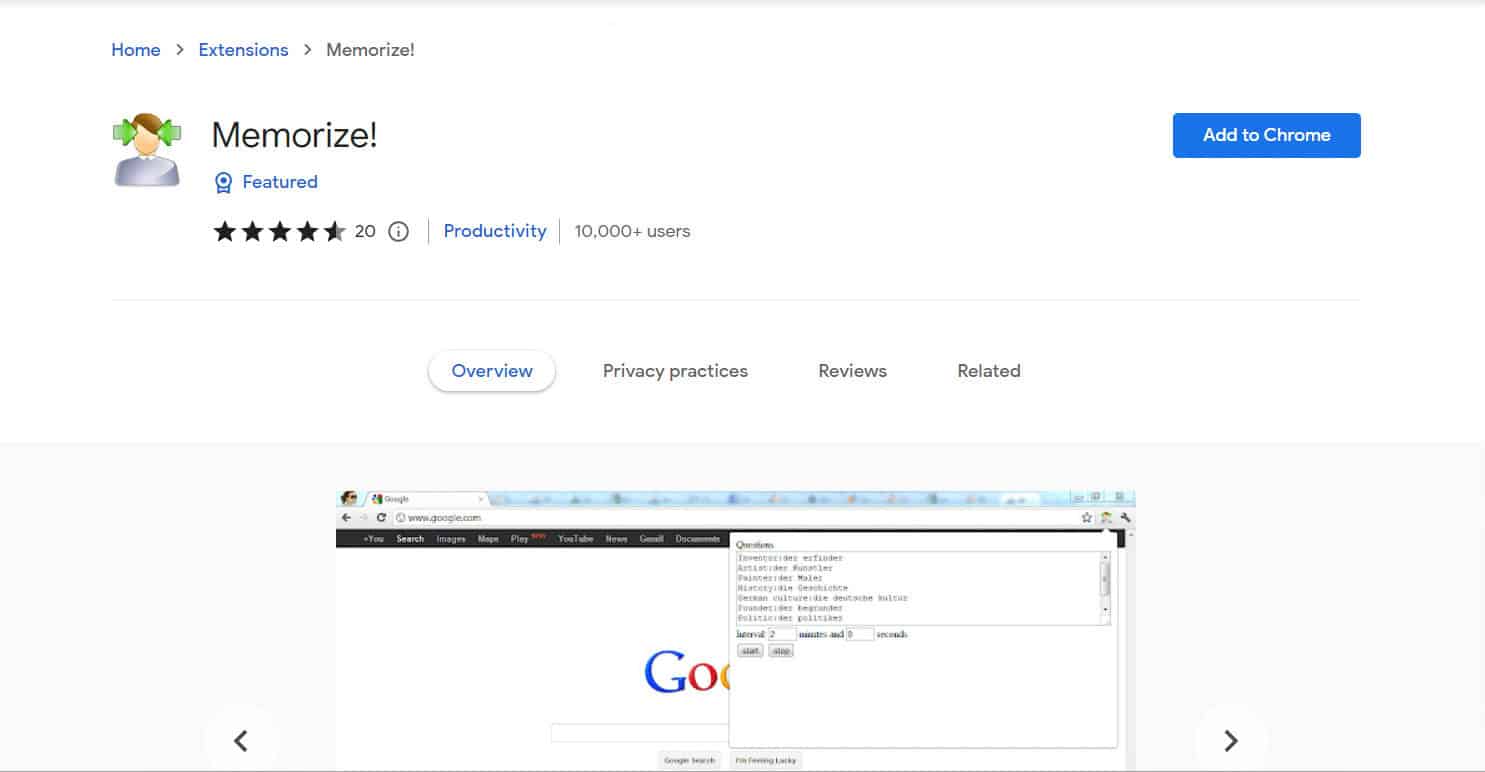Click the back arrow in screenshot's browser
This screenshot has height=772, width=1485.
[x=346, y=518]
